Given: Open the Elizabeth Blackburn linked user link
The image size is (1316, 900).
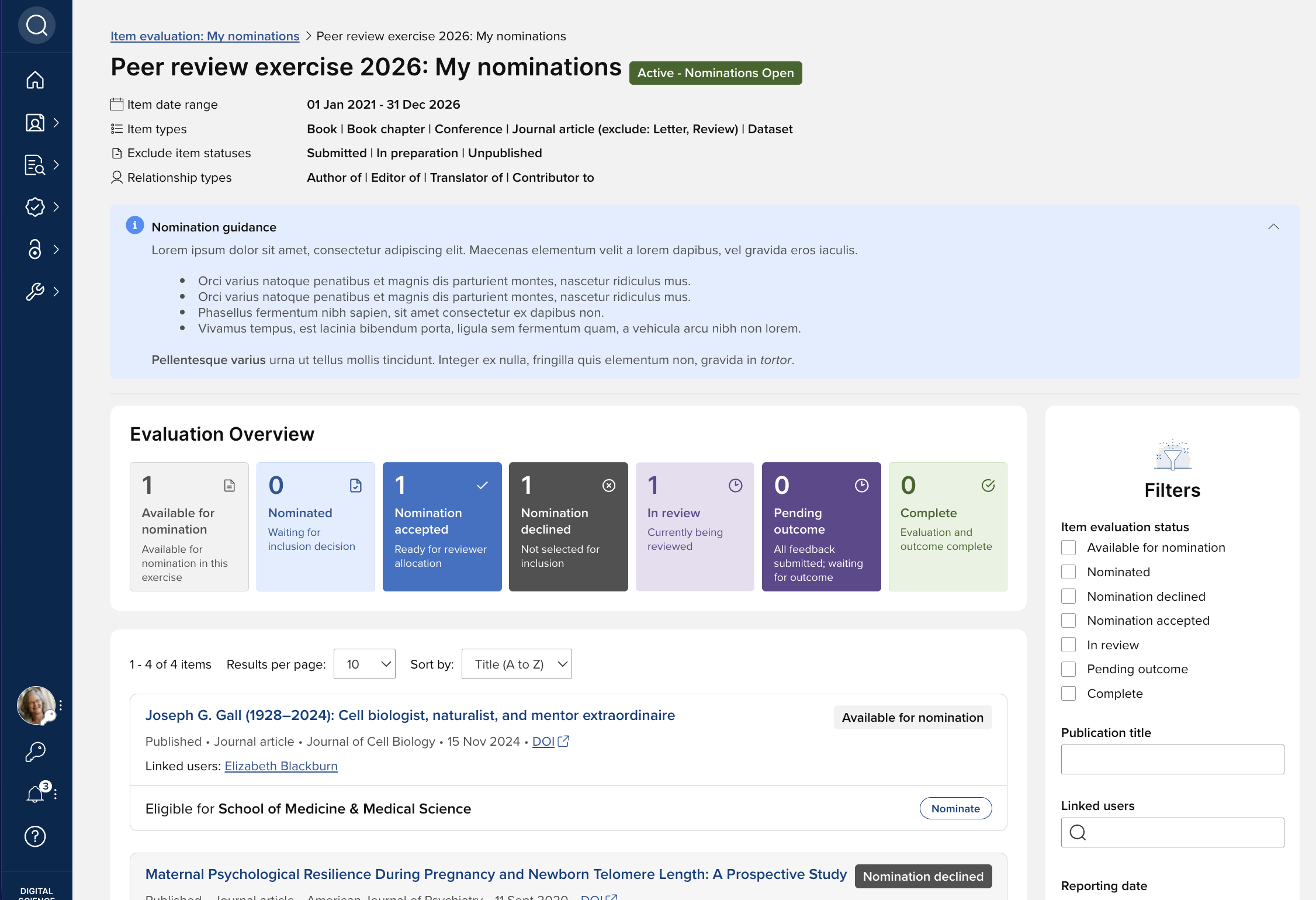Looking at the screenshot, I should pyautogui.click(x=281, y=766).
